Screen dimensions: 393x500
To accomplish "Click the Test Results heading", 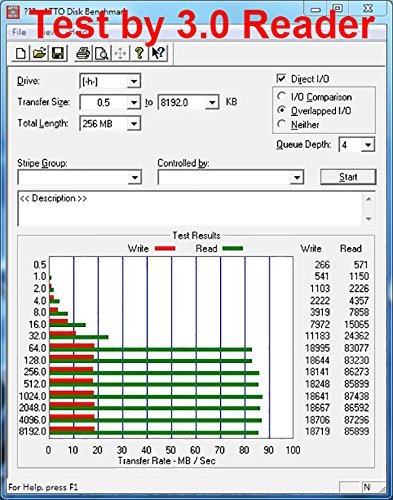I will click(196, 235).
